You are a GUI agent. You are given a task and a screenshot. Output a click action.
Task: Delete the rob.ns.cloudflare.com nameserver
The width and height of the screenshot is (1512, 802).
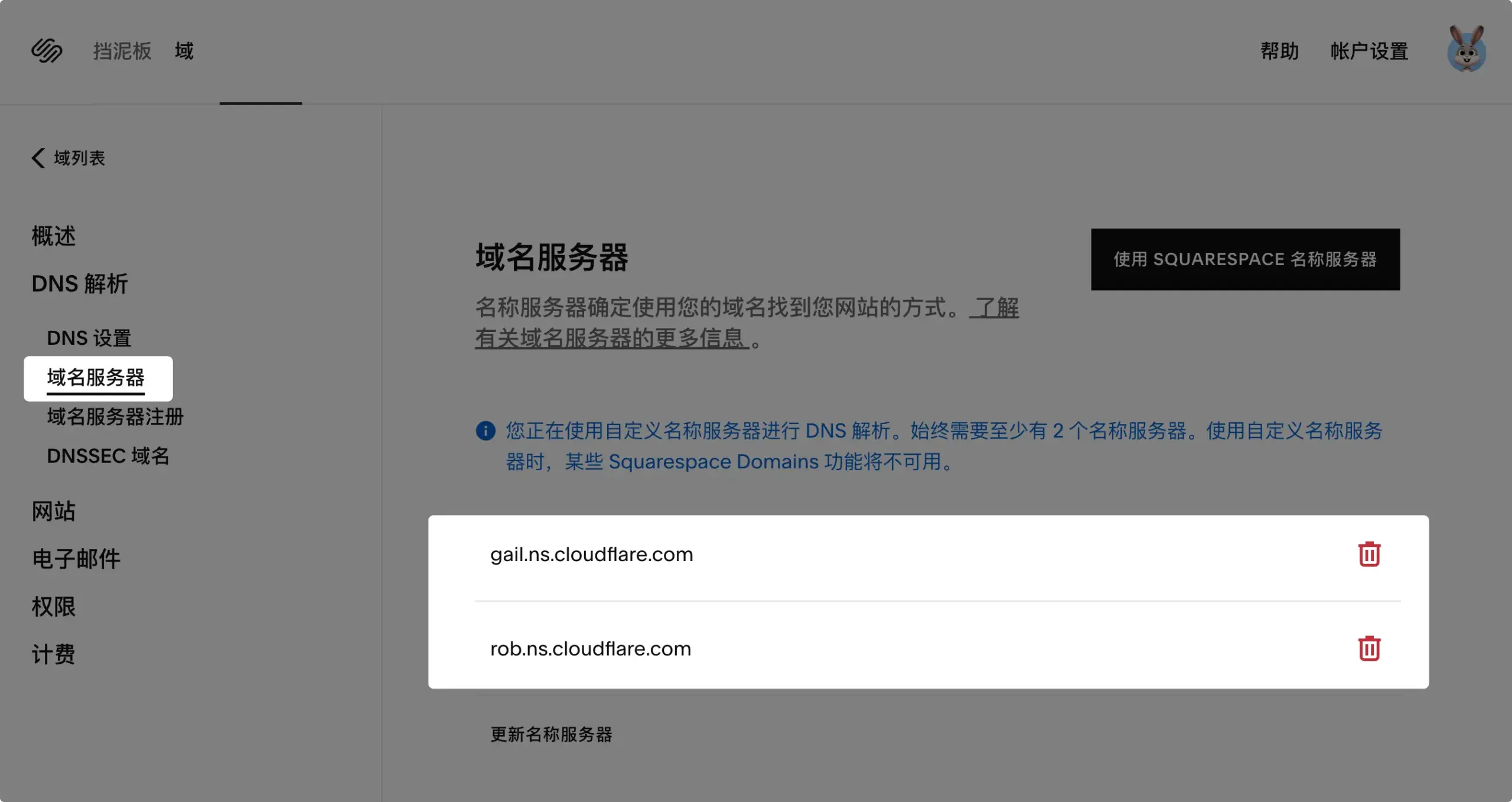pyautogui.click(x=1369, y=648)
